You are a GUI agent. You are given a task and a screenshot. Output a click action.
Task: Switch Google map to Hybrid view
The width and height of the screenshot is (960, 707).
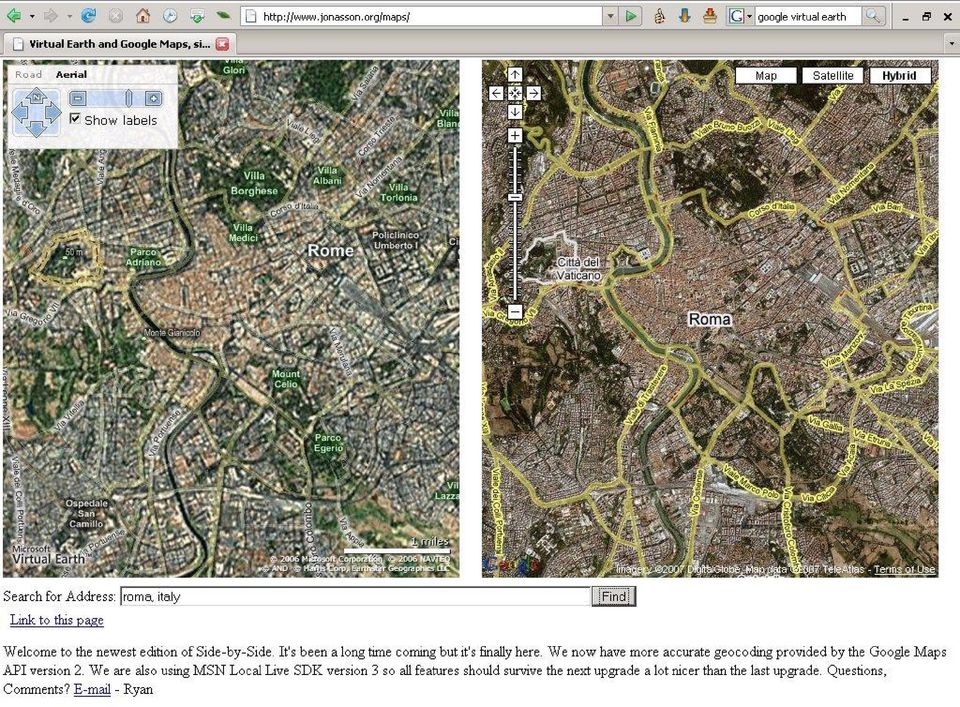coord(899,75)
